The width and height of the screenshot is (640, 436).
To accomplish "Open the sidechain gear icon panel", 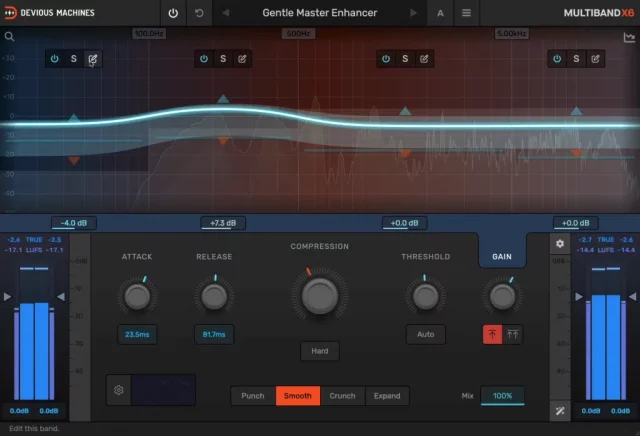I will [118, 390].
